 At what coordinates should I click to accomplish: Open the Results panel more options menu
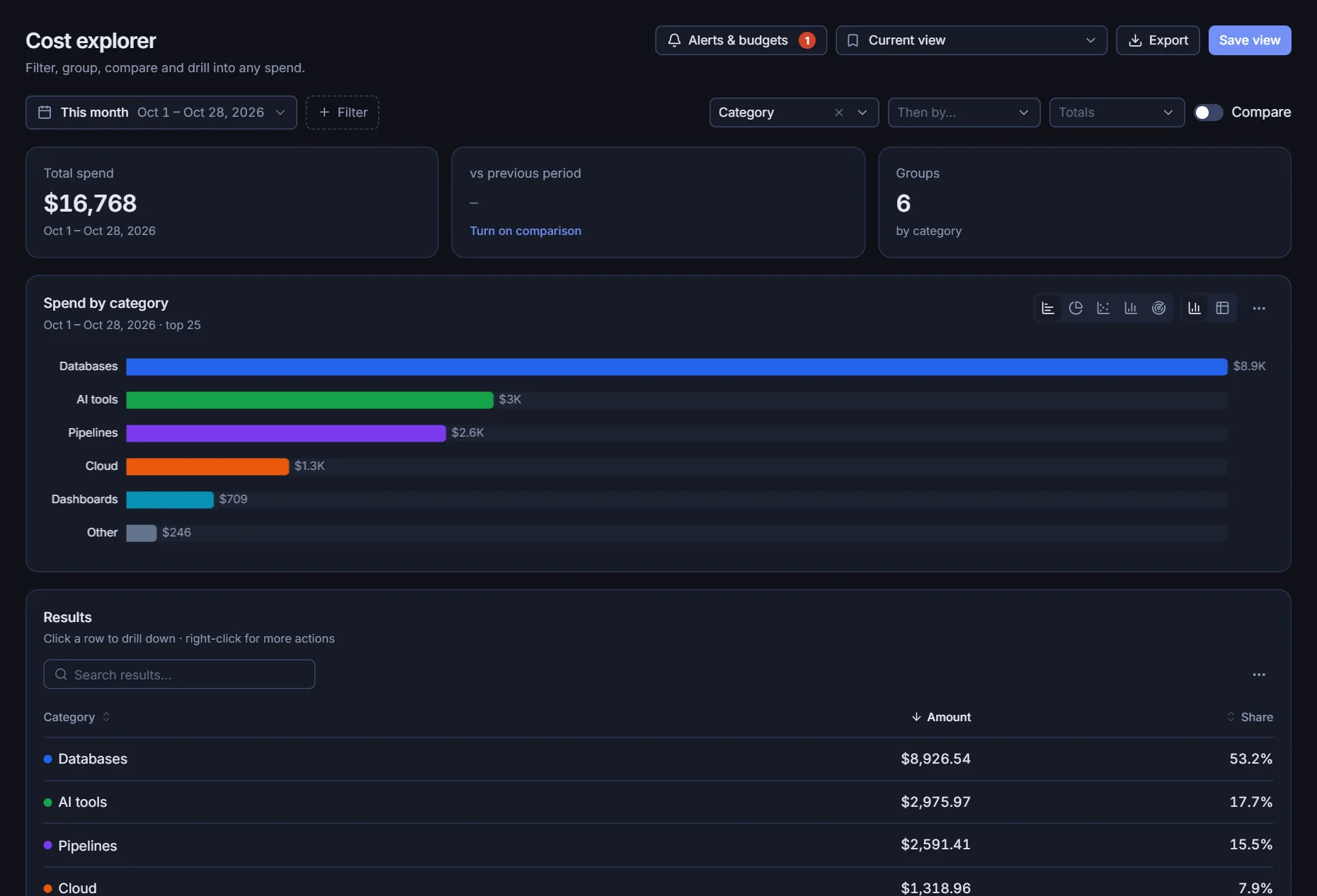[x=1259, y=674]
